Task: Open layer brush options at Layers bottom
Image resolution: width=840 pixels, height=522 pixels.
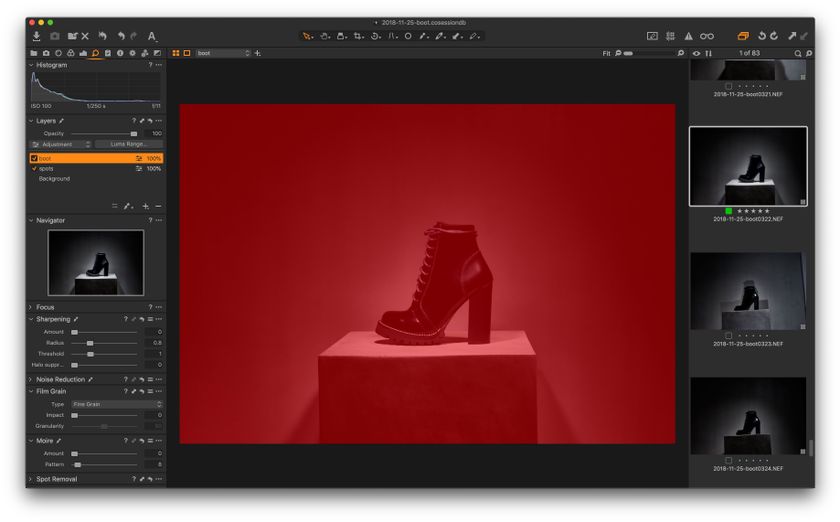Action: point(128,206)
